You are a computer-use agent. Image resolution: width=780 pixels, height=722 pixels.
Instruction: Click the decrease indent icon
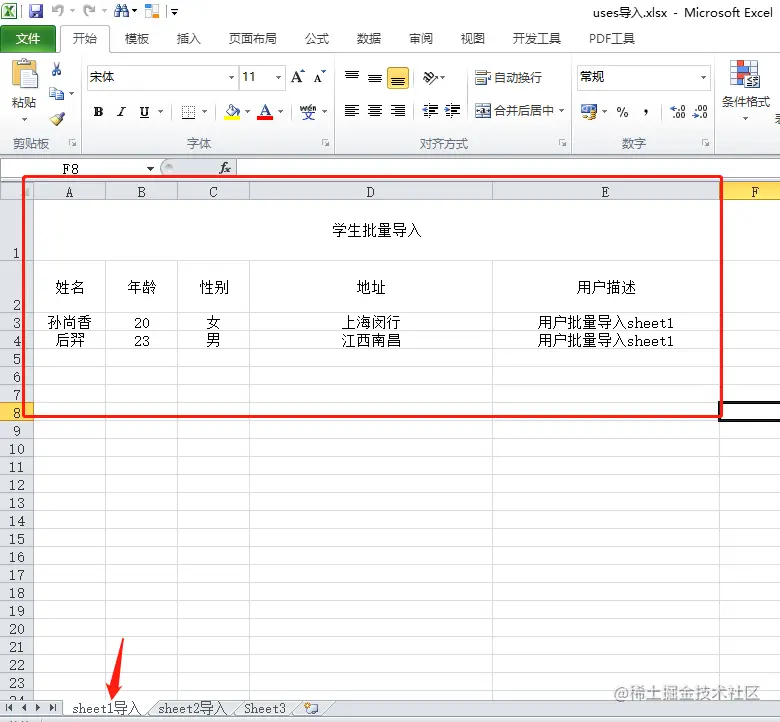[x=430, y=110]
